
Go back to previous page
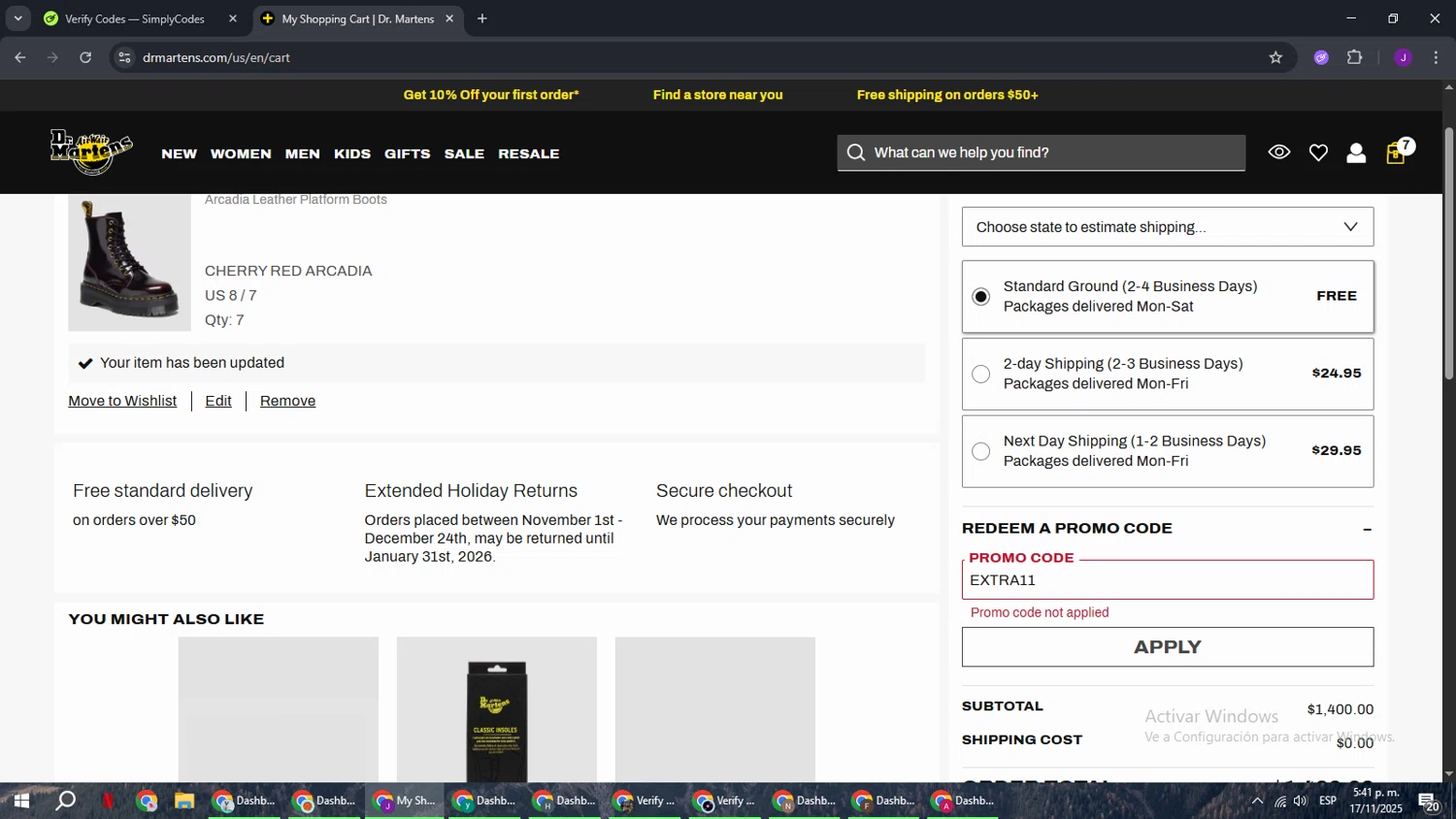[20, 57]
